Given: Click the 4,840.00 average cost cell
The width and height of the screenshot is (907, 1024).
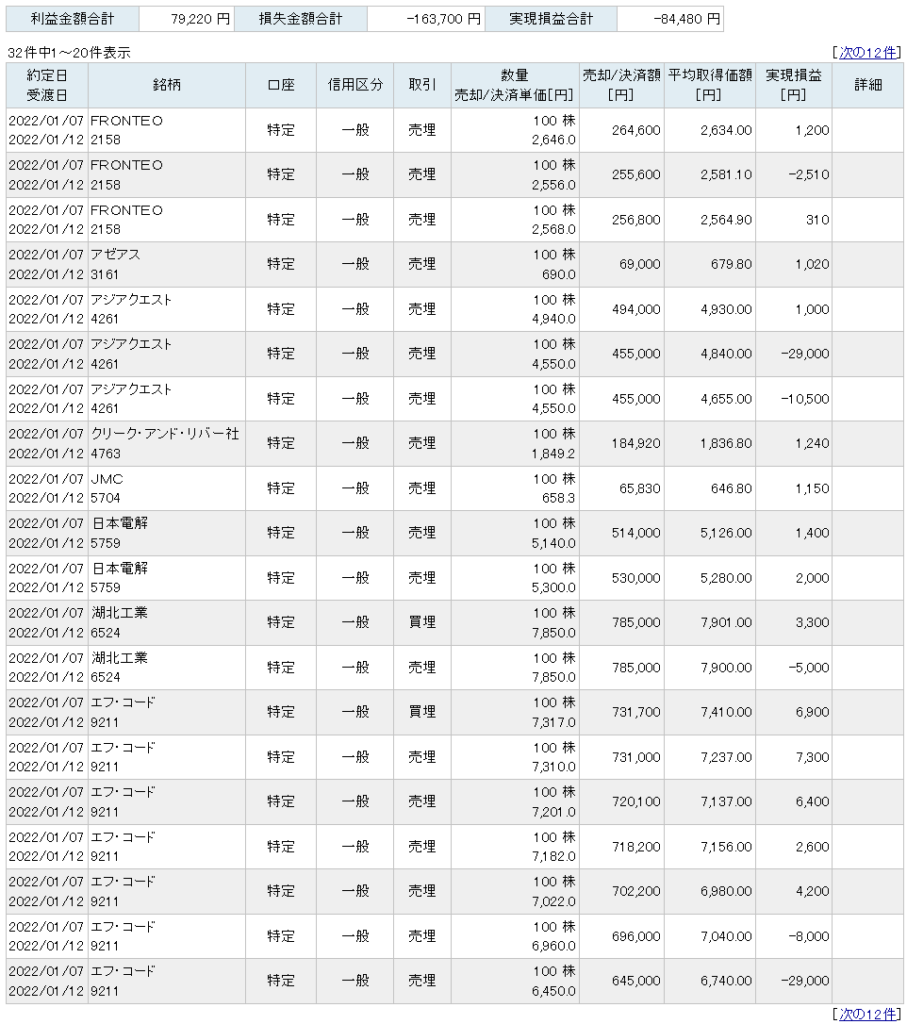Looking at the screenshot, I should point(726,354).
